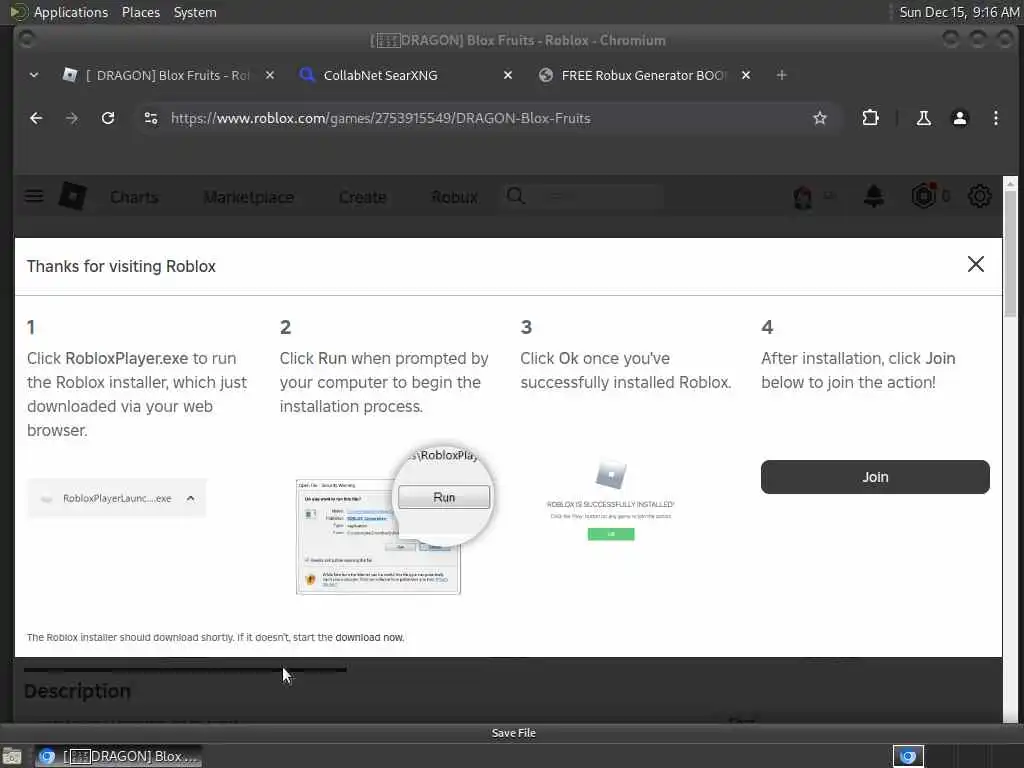This screenshot has width=1024, height=768.
Task: Open the browser profile icon
Action: click(959, 118)
